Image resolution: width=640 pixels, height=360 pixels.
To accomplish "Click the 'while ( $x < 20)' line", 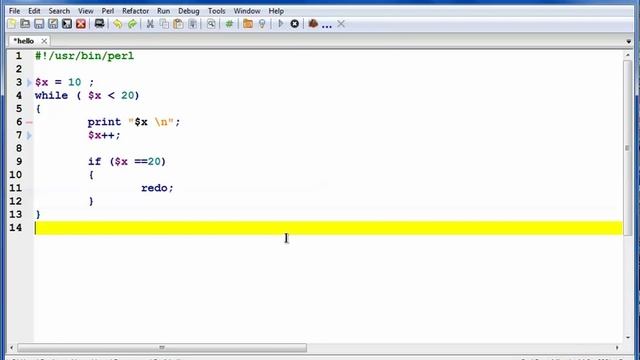I will (x=87, y=96).
